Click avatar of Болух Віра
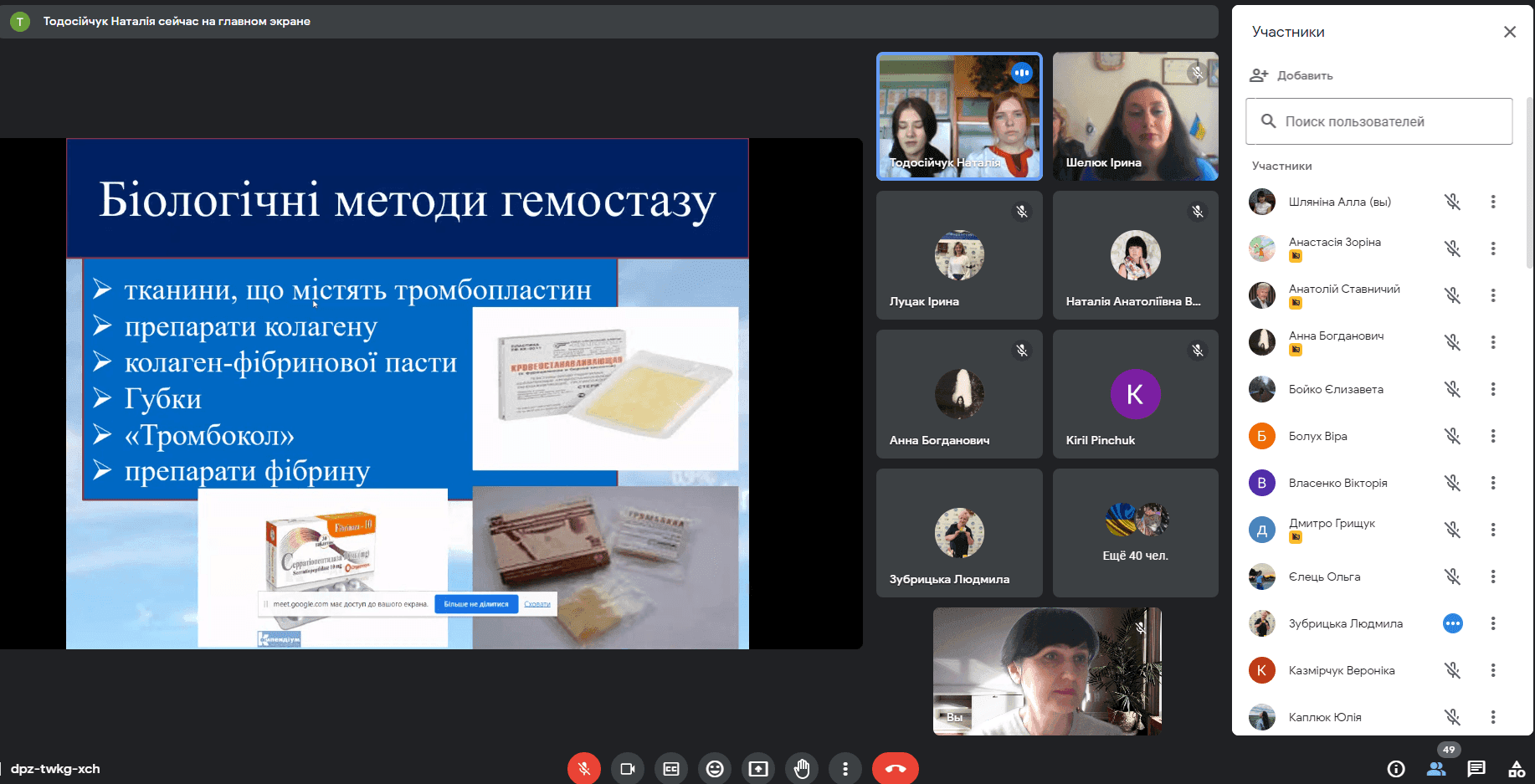This screenshot has width=1535, height=784. click(1262, 436)
